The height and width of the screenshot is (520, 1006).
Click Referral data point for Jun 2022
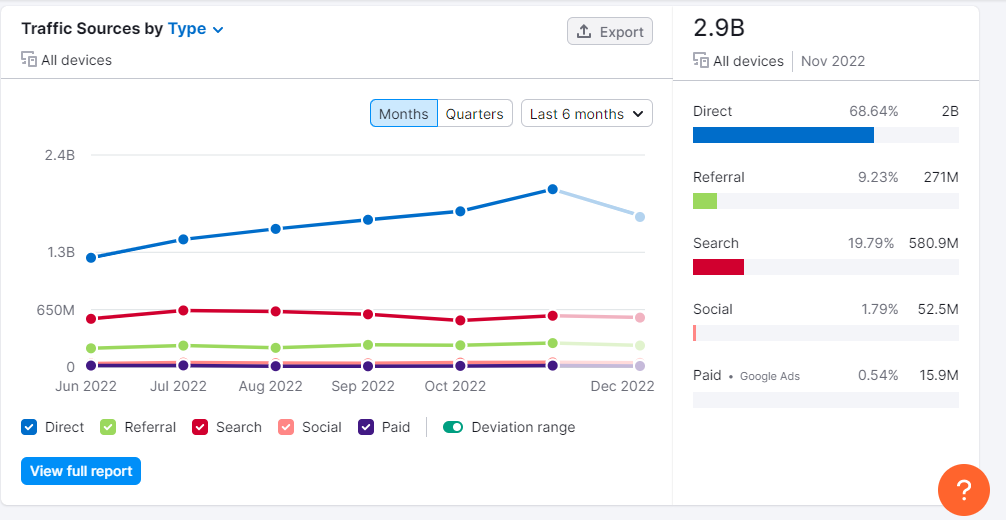click(91, 349)
